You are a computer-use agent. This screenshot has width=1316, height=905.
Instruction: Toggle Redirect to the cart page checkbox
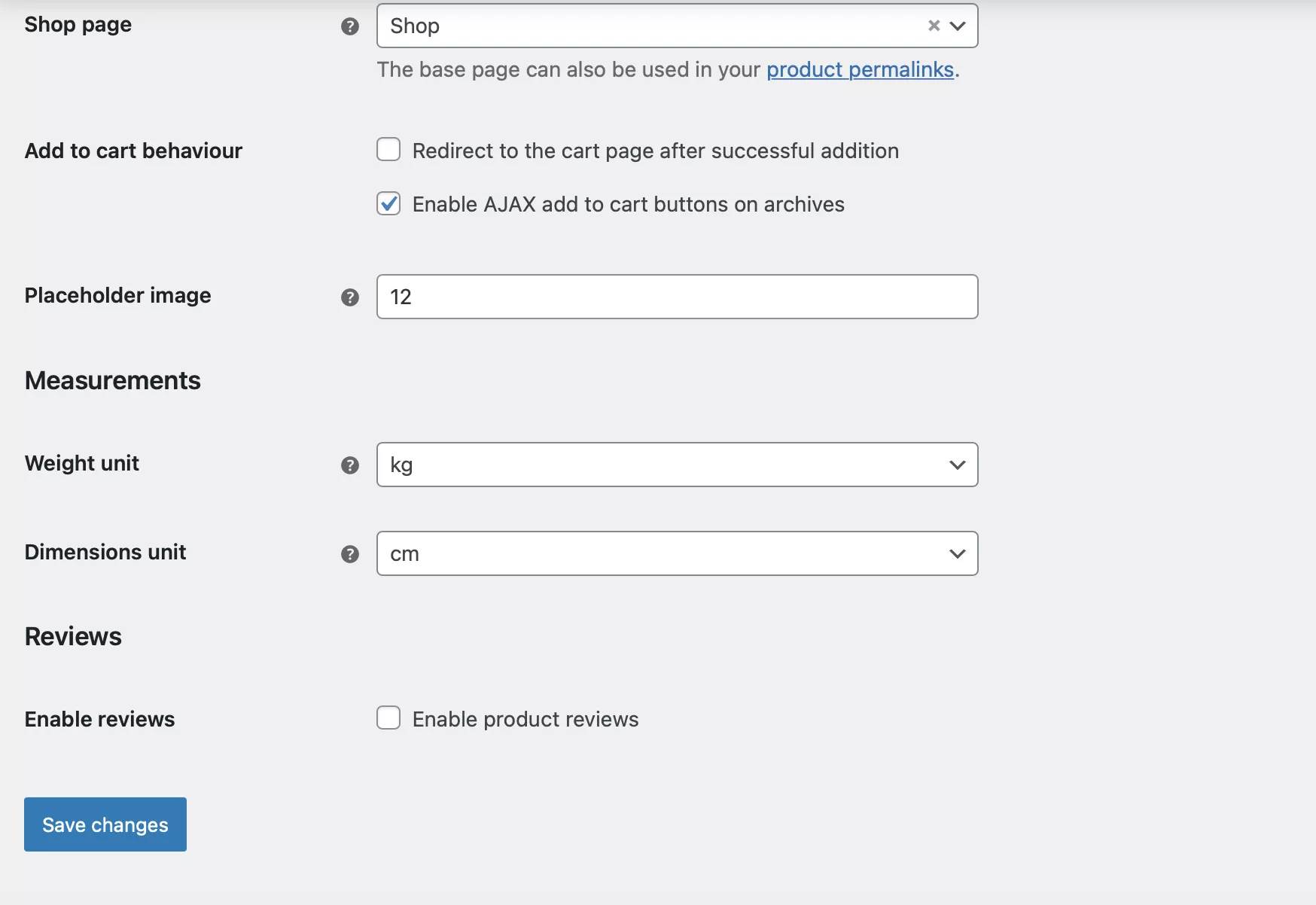pos(388,150)
